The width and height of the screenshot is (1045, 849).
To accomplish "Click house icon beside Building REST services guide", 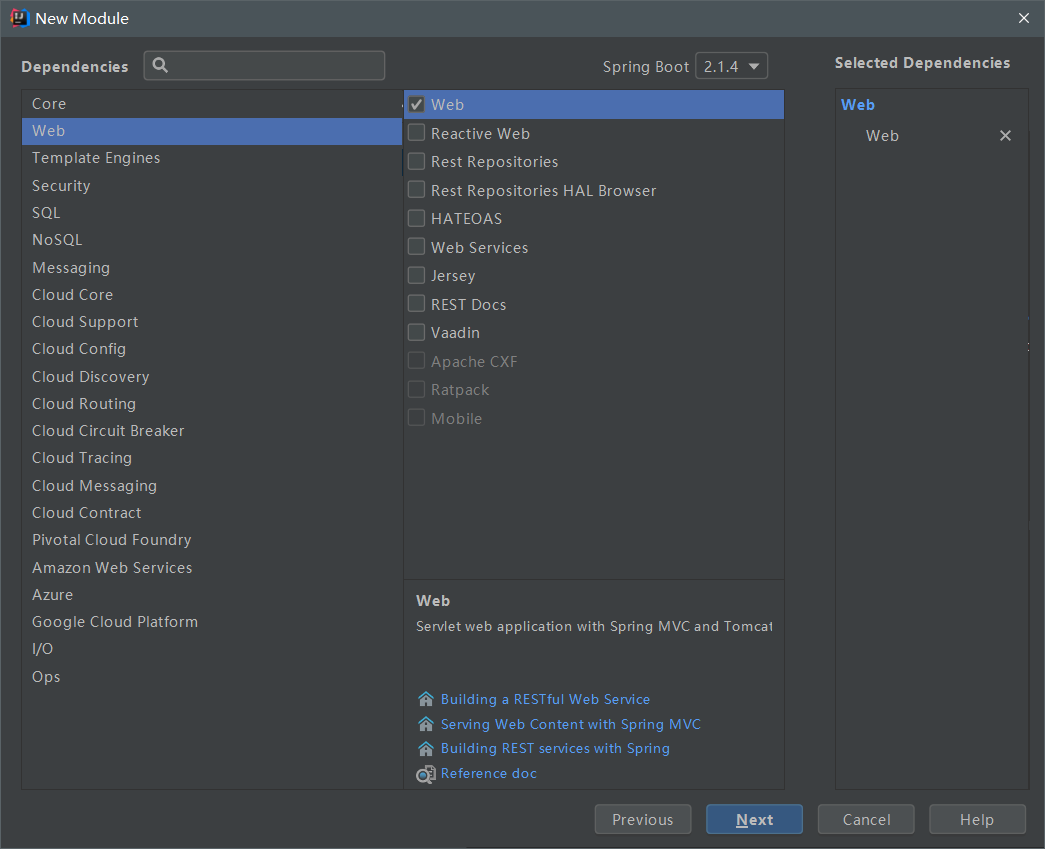I will tap(426, 748).
